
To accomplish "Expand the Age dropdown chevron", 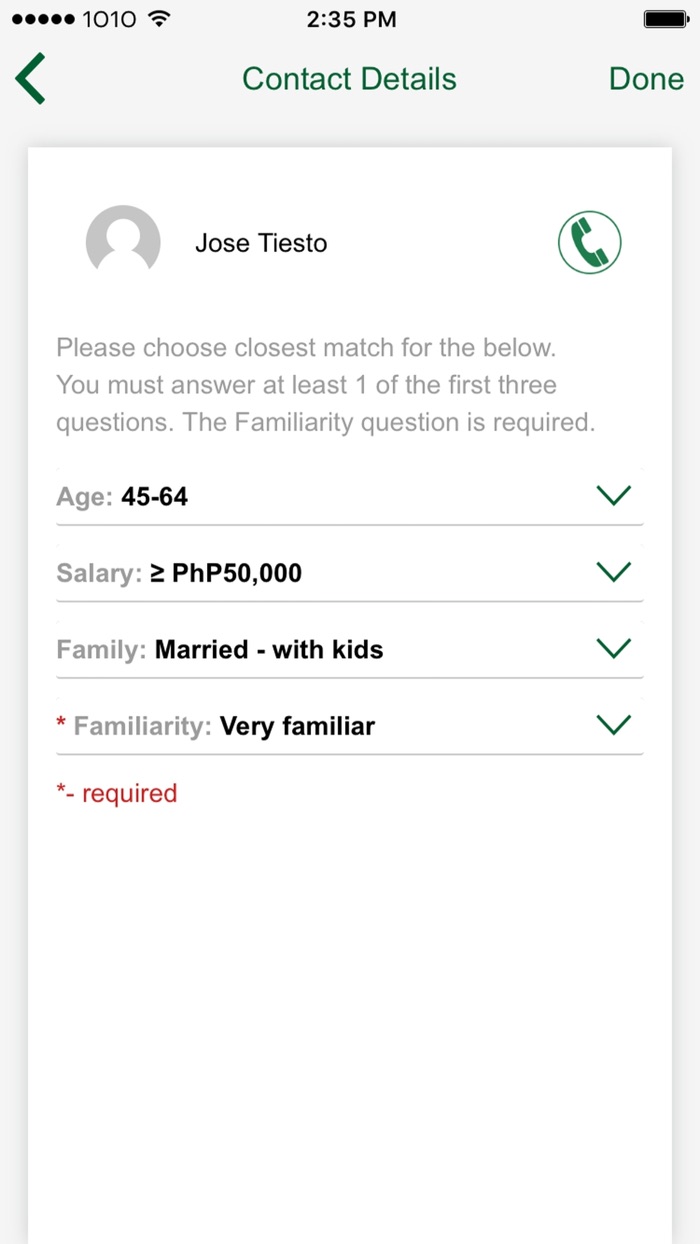I will [x=613, y=495].
